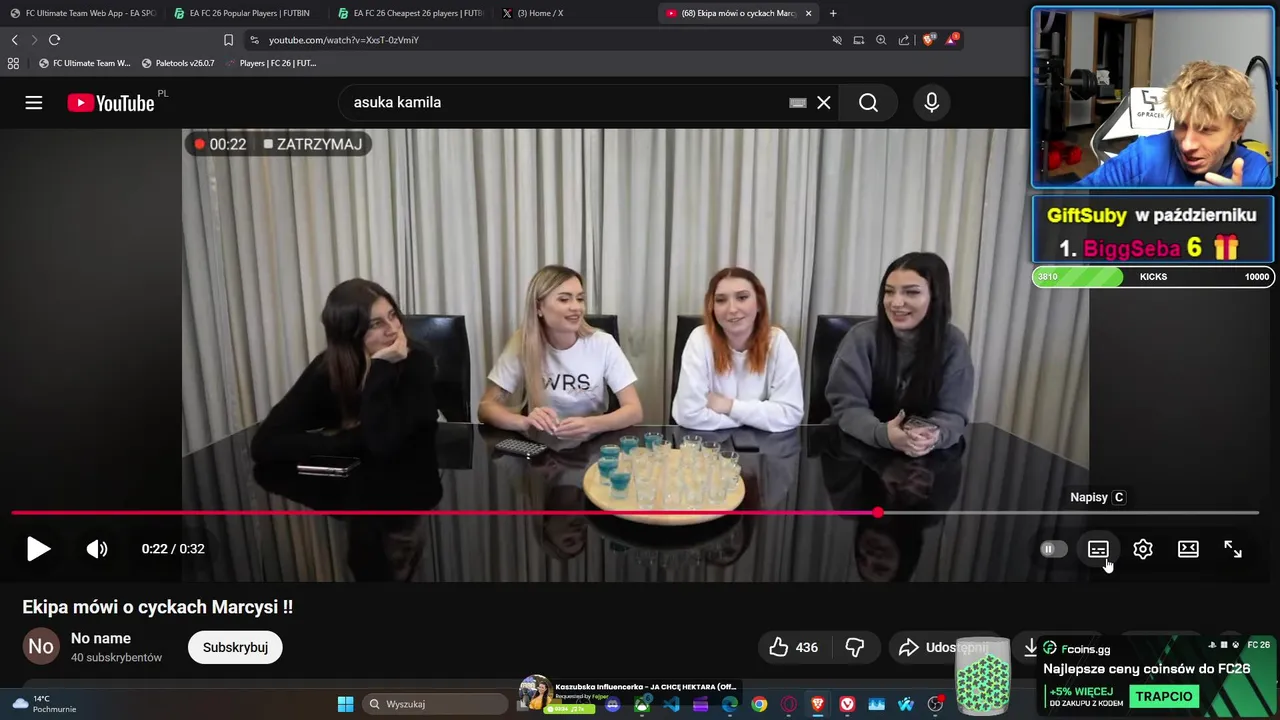Viewport: 1280px width, 720px height.
Task: Reload the current page
Action: click(x=54, y=40)
